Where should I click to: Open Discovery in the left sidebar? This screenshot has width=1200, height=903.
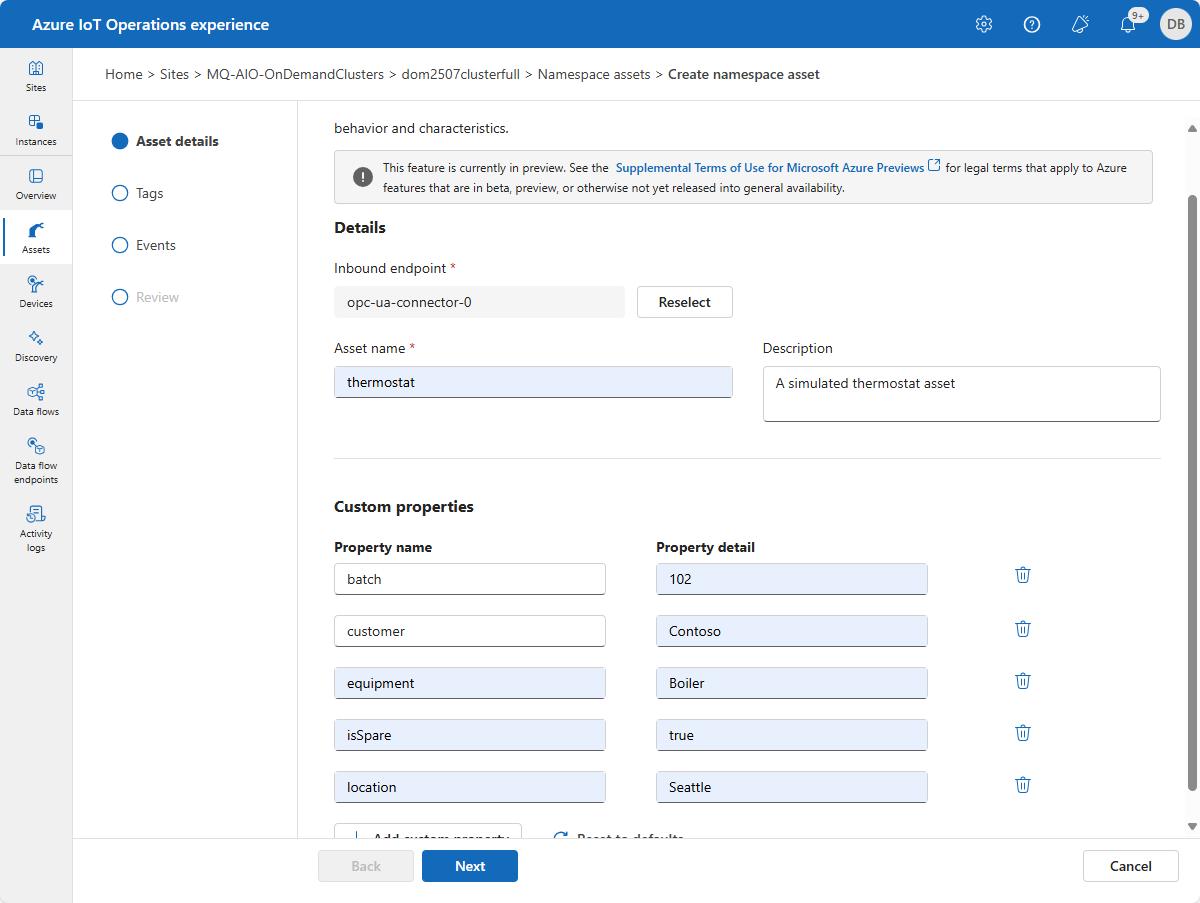(x=36, y=345)
